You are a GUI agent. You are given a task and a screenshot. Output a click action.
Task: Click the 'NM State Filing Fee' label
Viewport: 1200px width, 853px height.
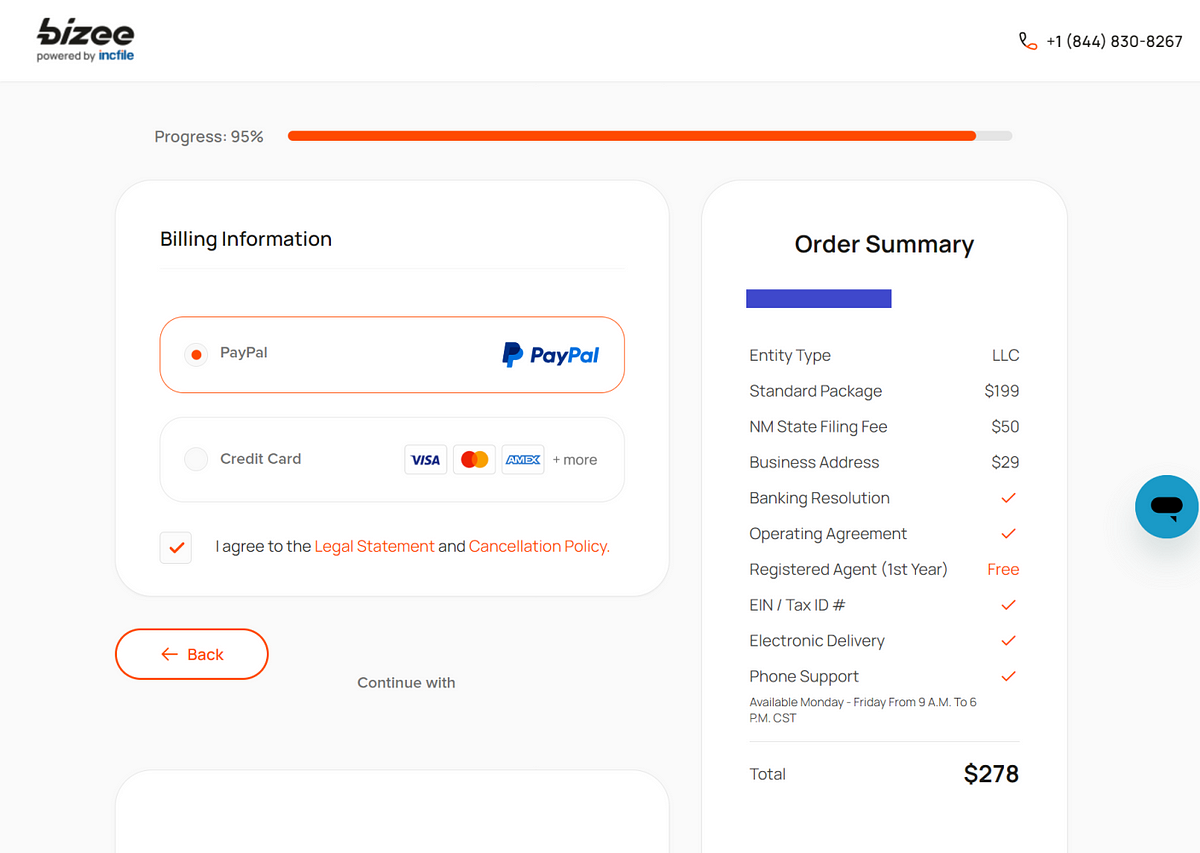[x=818, y=427]
